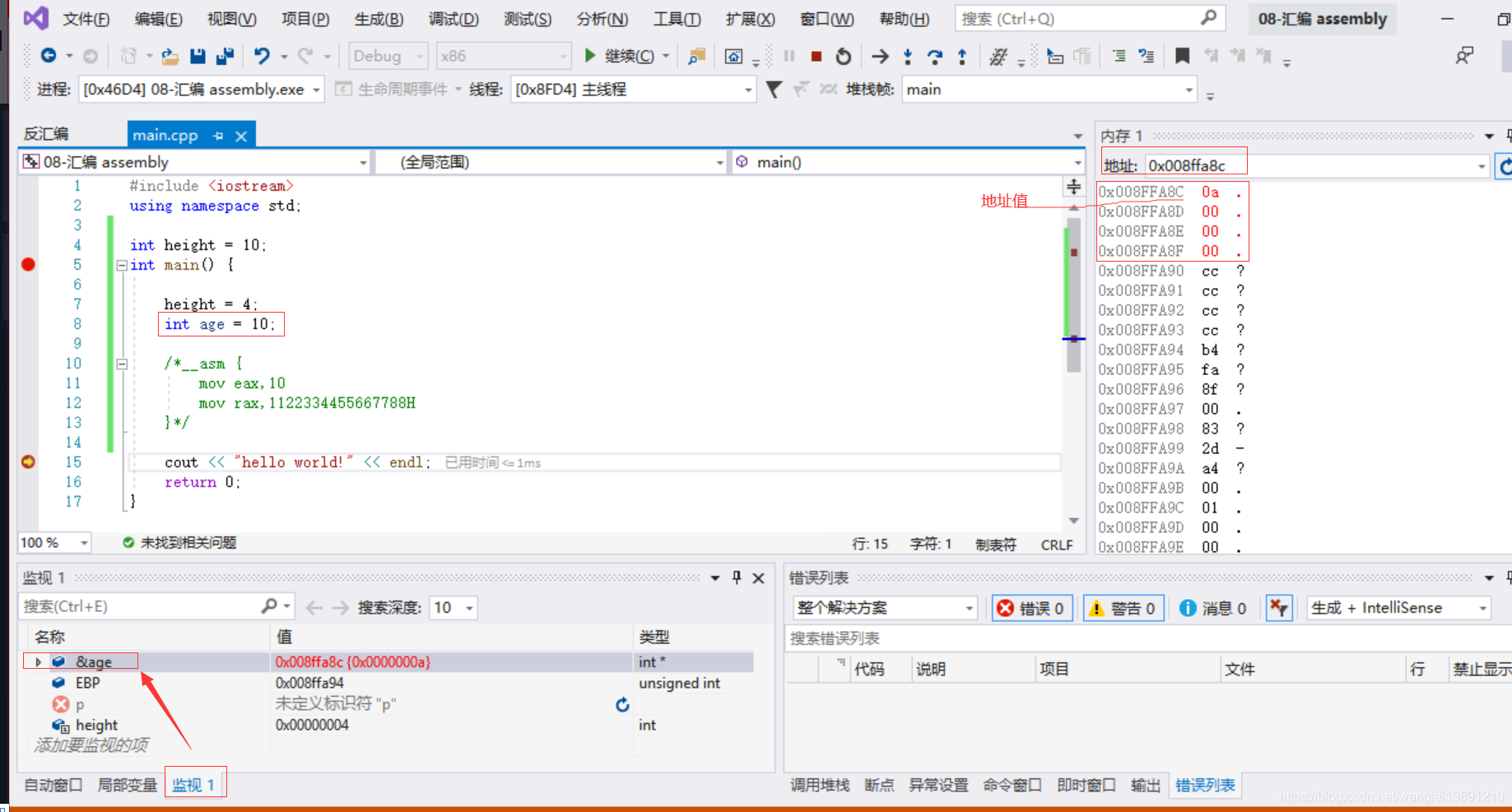Click the thread filter funnel icon

[x=774, y=89]
